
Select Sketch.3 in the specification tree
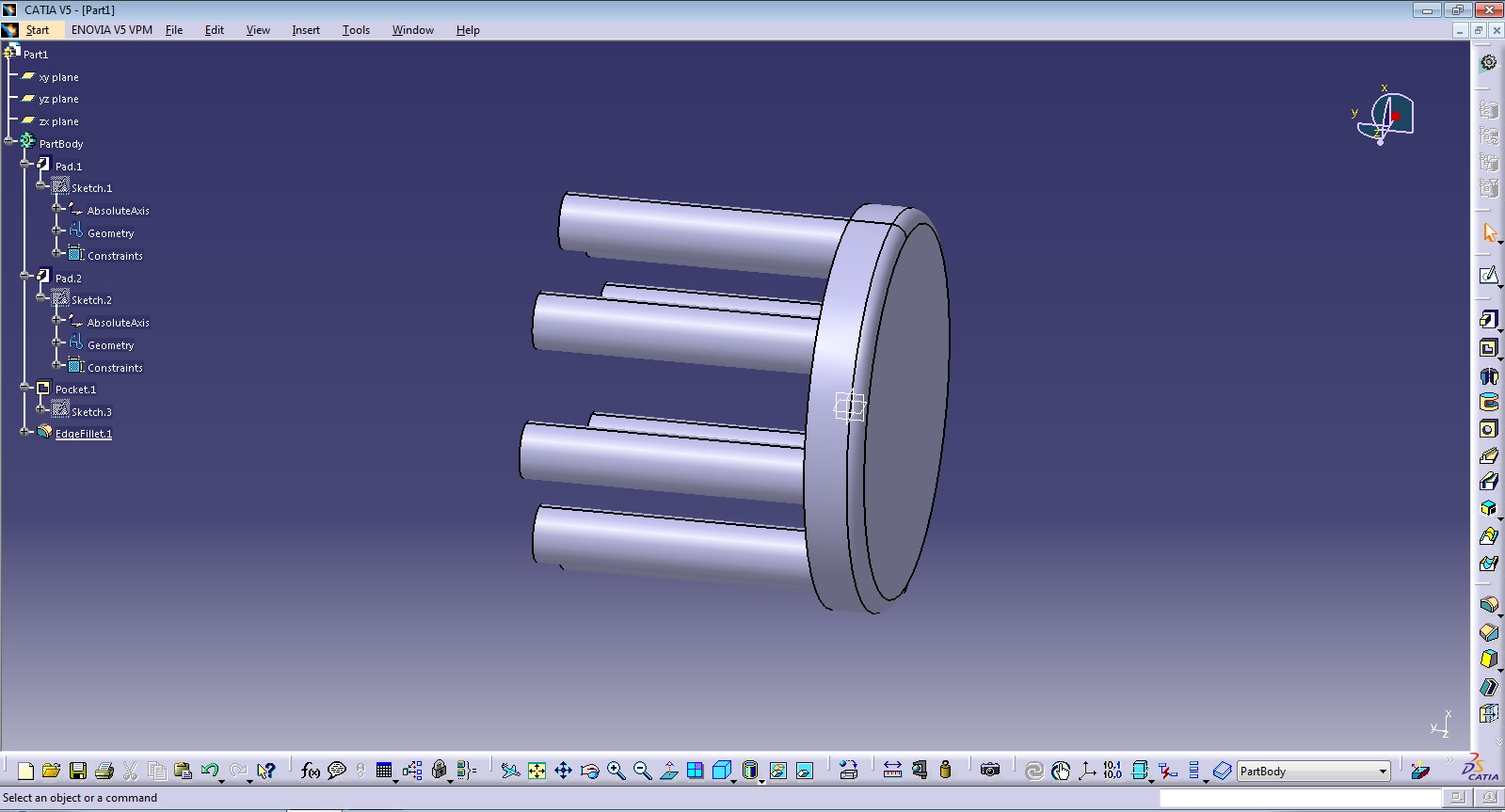point(91,412)
